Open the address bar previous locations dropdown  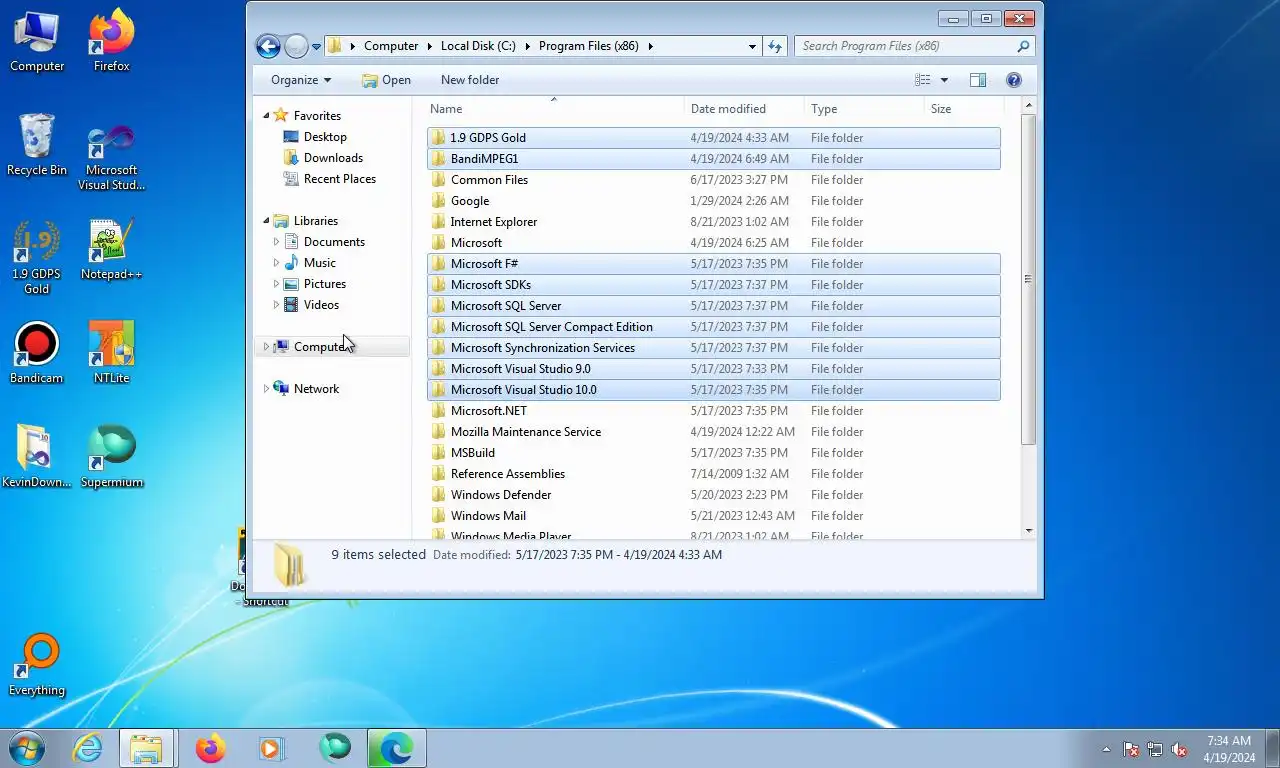tap(752, 46)
